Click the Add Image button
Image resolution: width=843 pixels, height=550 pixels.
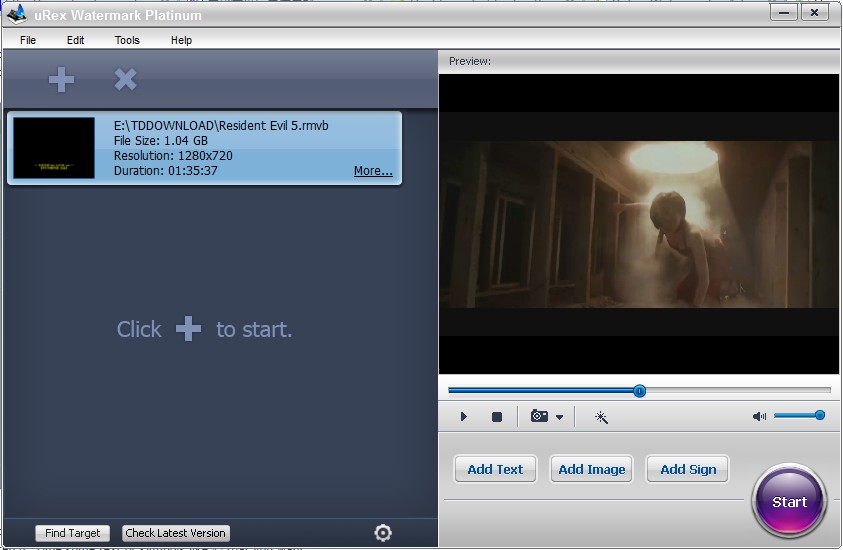(591, 469)
